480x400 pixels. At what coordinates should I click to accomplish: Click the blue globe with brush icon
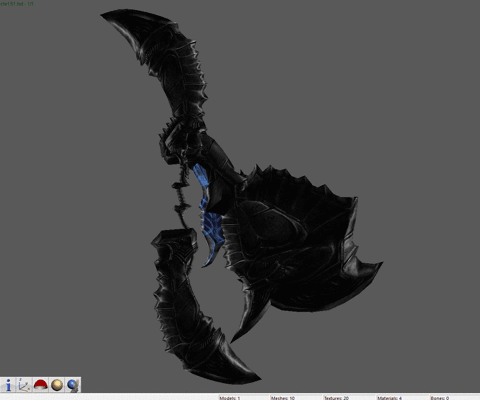(x=73, y=385)
